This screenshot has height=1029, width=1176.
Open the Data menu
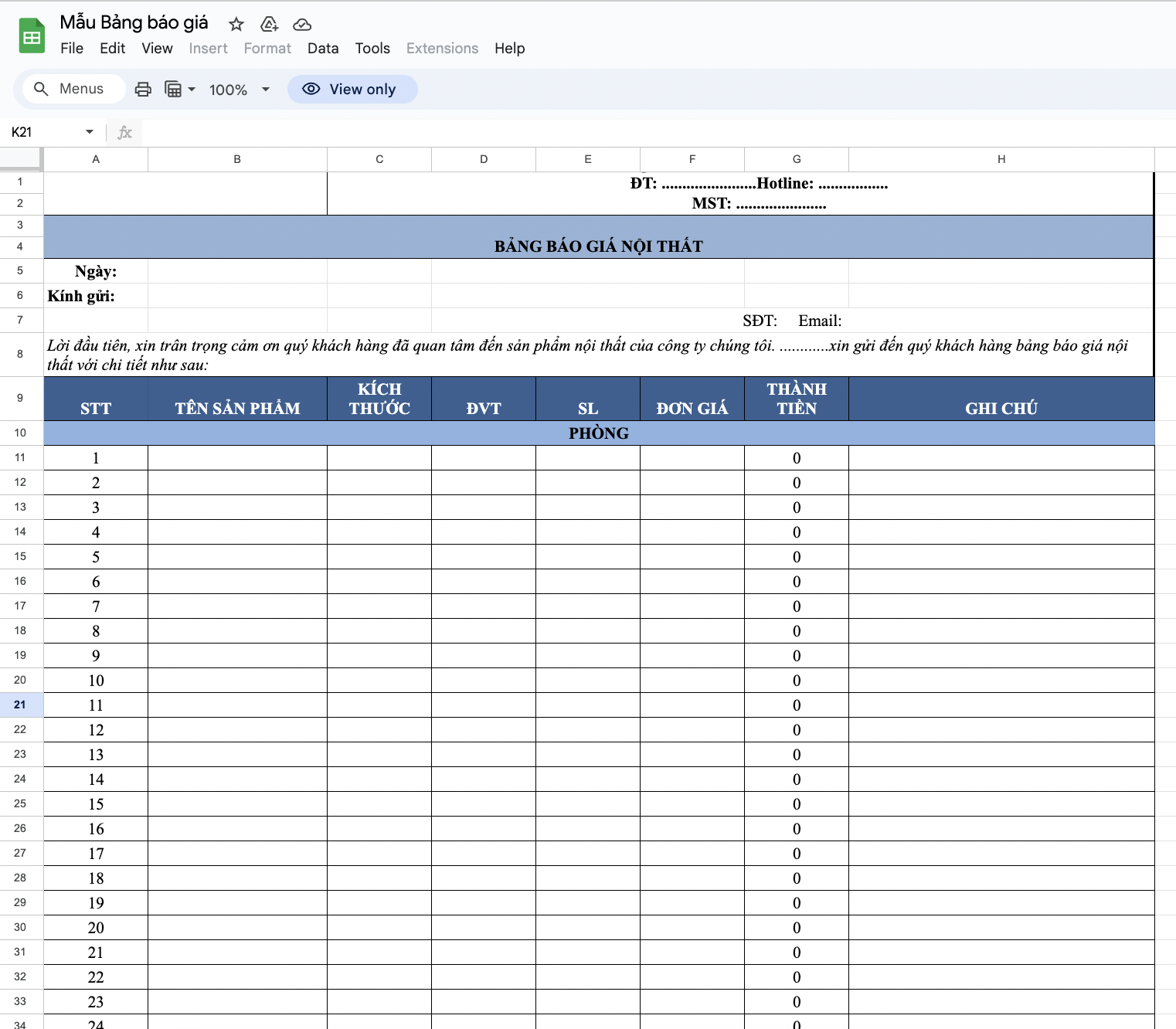(322, 49)
